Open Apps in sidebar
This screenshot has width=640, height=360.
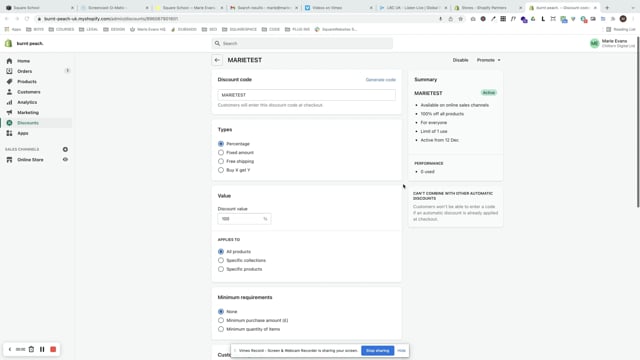pyautogui.click(x=22, y=133)
